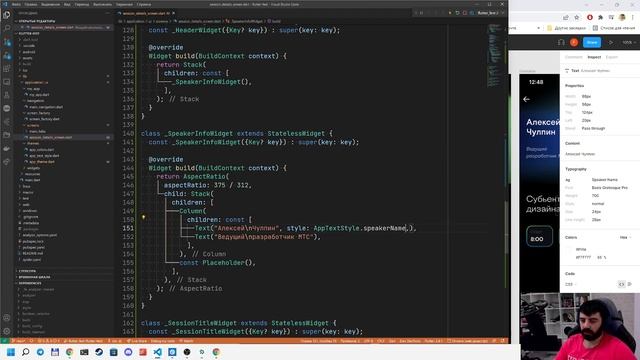Open app_theme.dart in Explorer
640x360 pixels.
click(41, 162)
